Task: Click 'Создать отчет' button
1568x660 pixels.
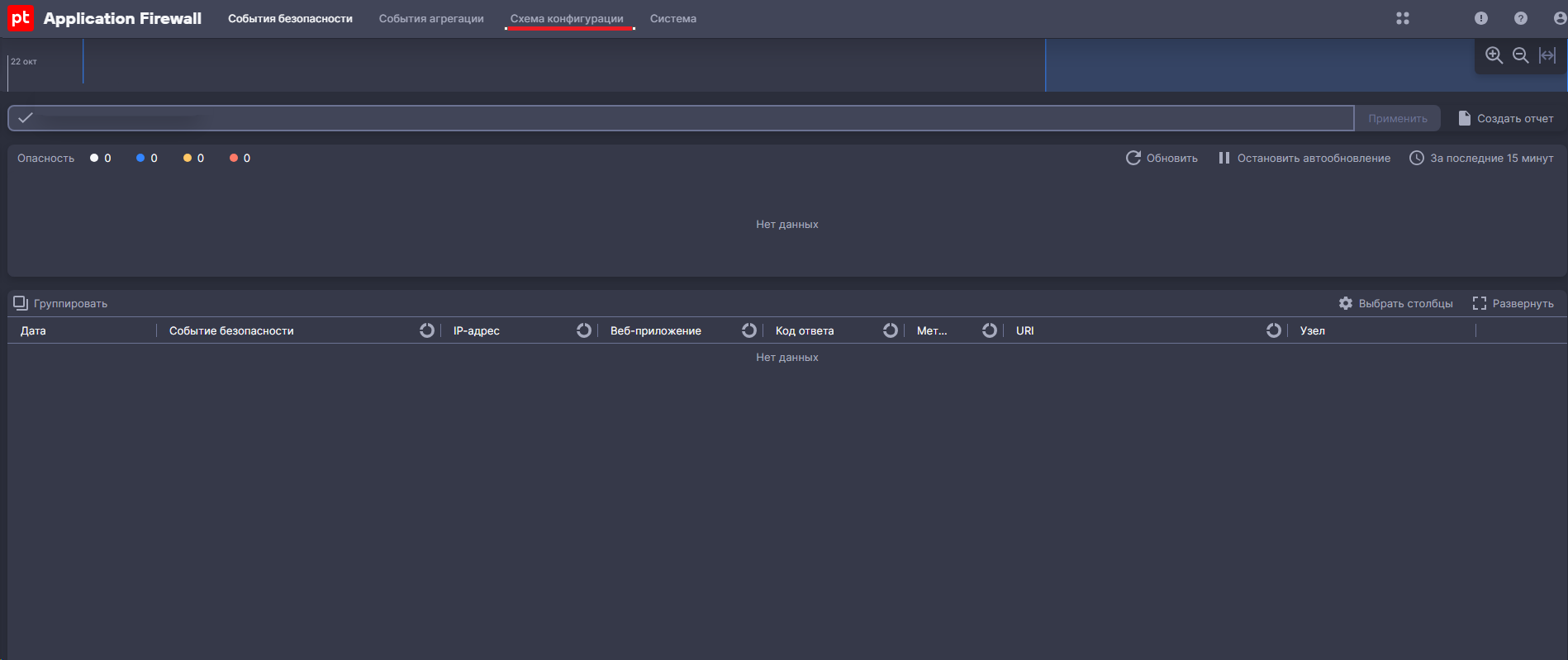Action: (1506, 118)
